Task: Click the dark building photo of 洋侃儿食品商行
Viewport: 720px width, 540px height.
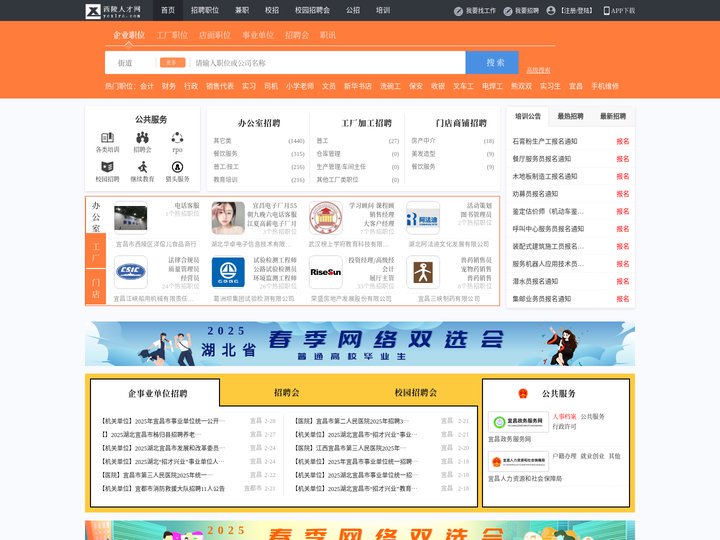Action: pyautogui.click(x=131, y=218)
